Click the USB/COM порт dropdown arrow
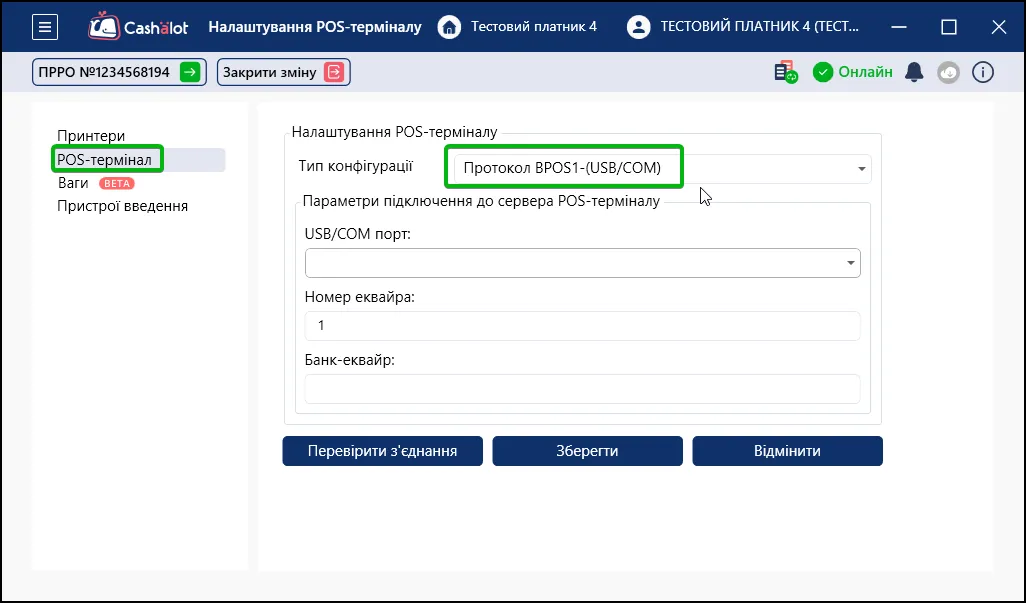Image resolution: width=1026 pixels, height=603 pixels. coord(850,263)
